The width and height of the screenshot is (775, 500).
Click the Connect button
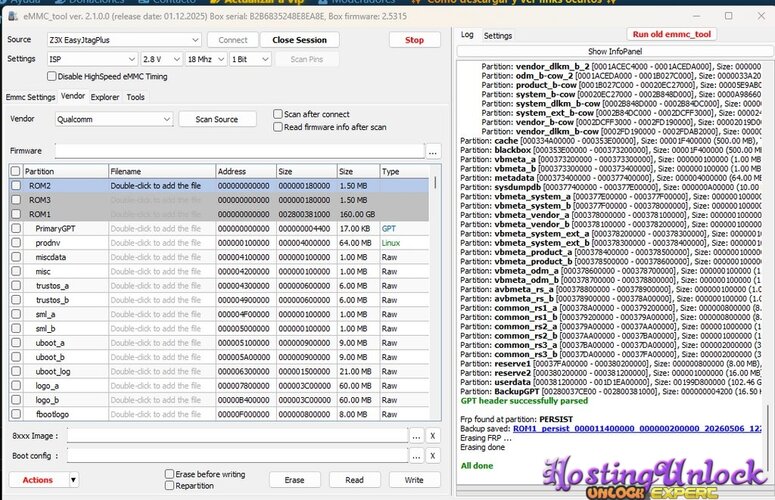pyautogui.click(x=233, y=40)
